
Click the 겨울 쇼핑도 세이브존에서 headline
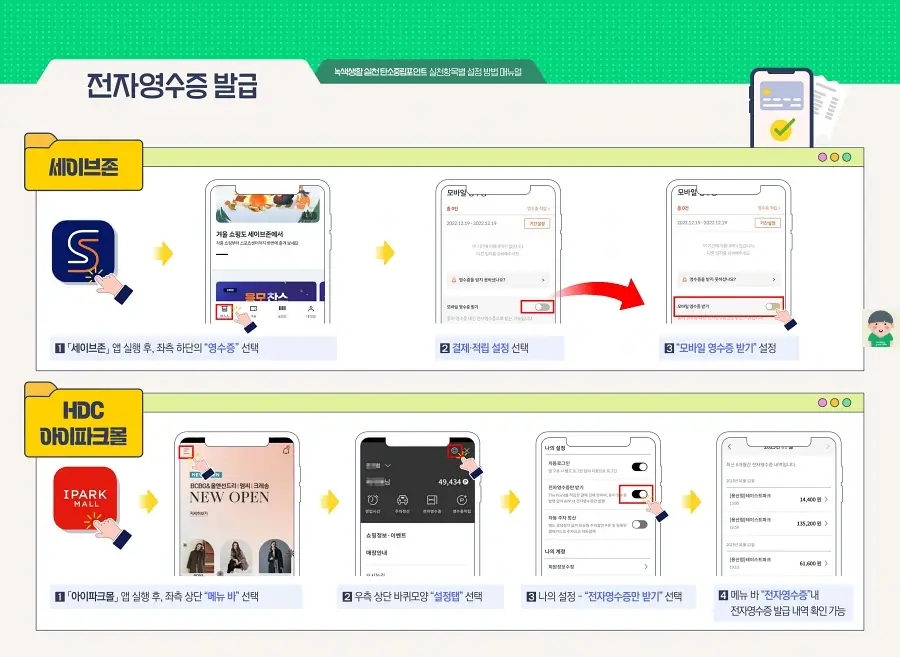[250, 234]
